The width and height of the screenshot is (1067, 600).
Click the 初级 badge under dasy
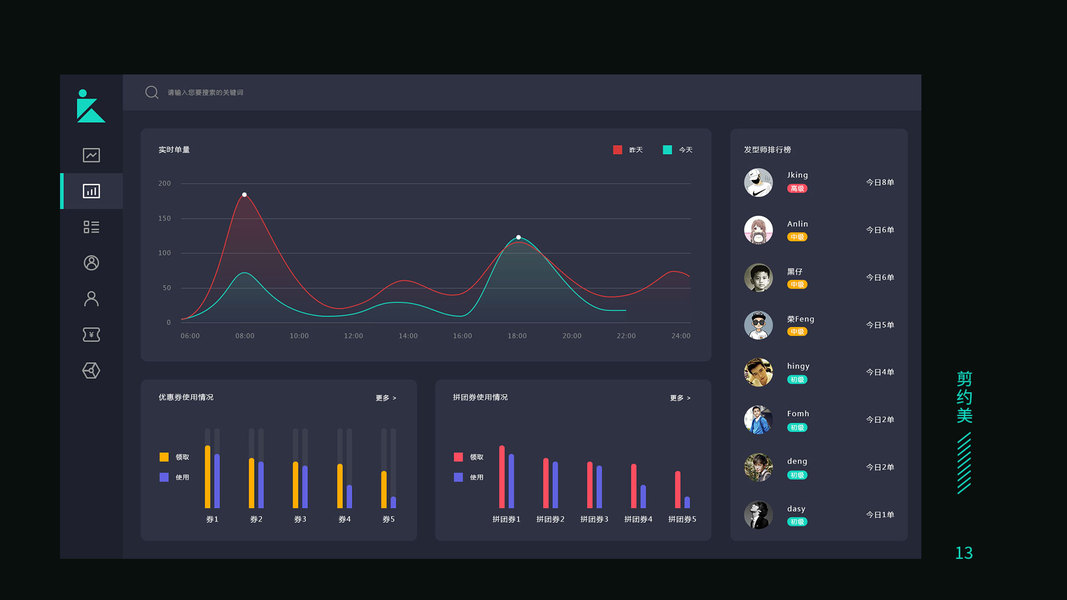[797, 522]
